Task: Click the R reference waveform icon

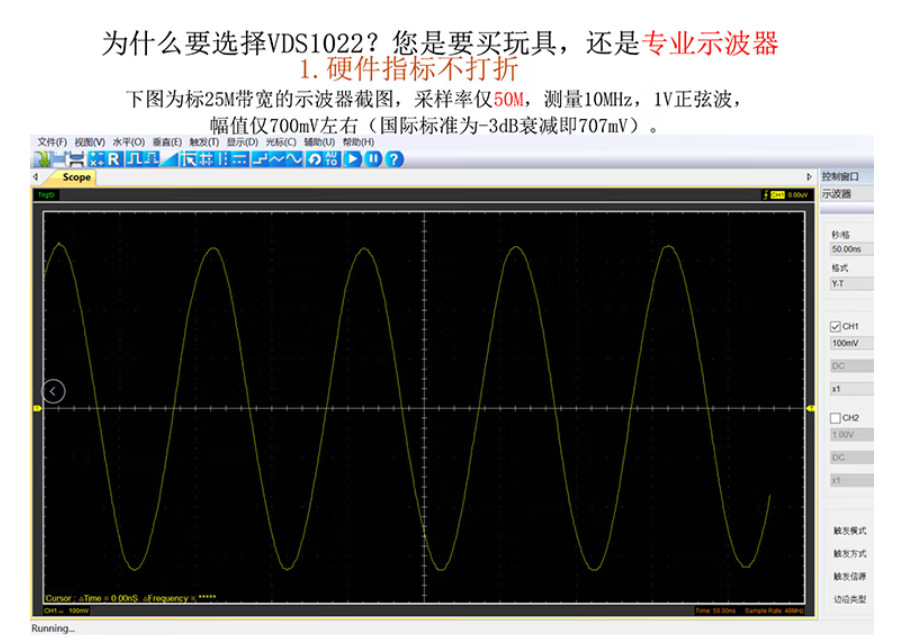Action: point(114,159)
